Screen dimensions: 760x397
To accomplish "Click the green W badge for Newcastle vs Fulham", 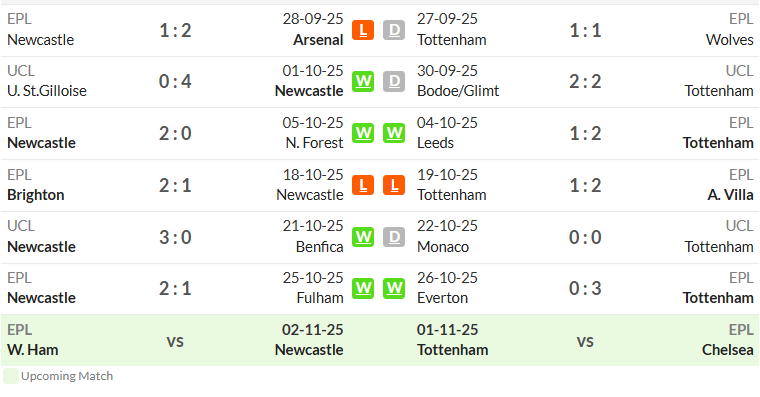I will [363, 288].
